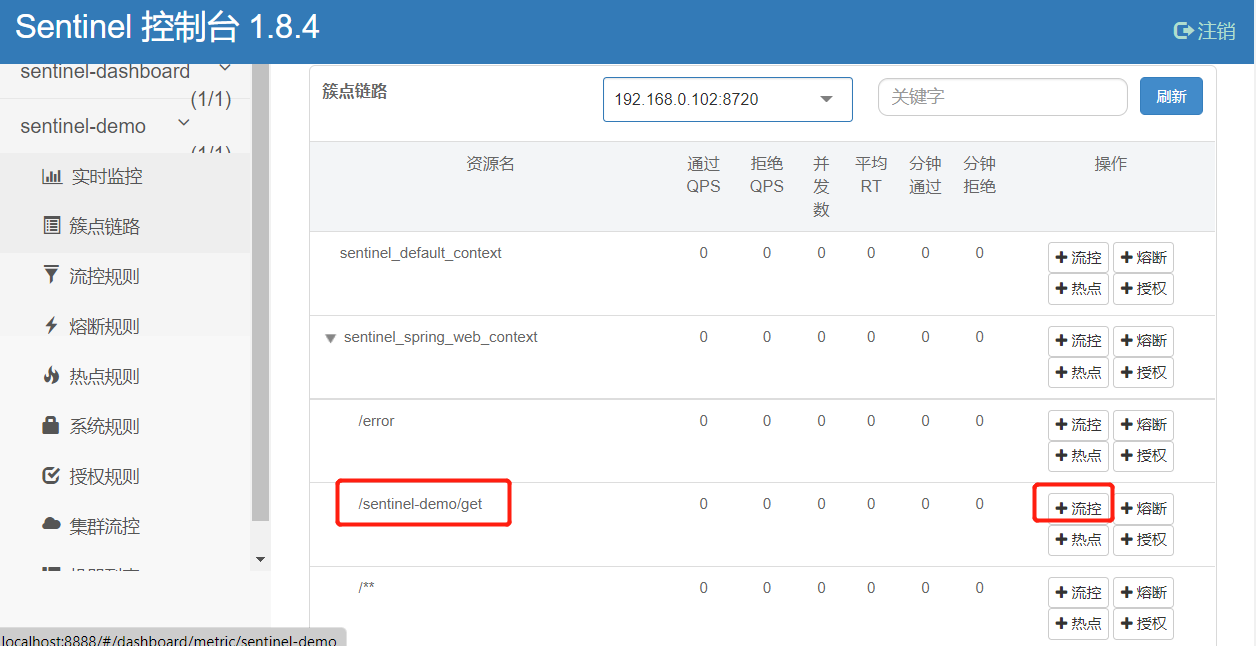Click the flame icon beside 热点规则
The image size is (1256, 646).
coord(52,376)
